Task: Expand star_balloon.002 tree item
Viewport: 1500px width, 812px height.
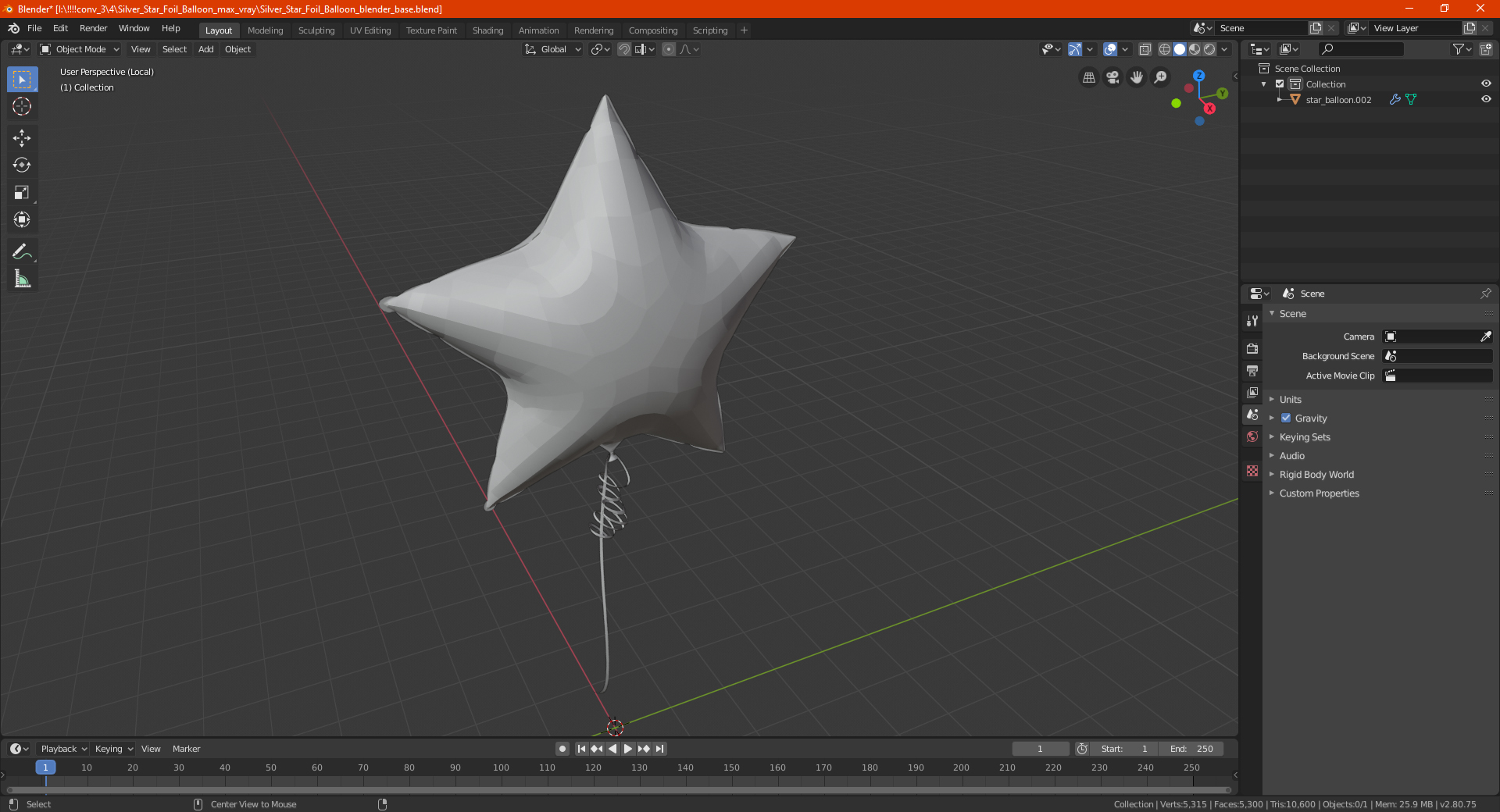Action: (x=1280, y=99)
